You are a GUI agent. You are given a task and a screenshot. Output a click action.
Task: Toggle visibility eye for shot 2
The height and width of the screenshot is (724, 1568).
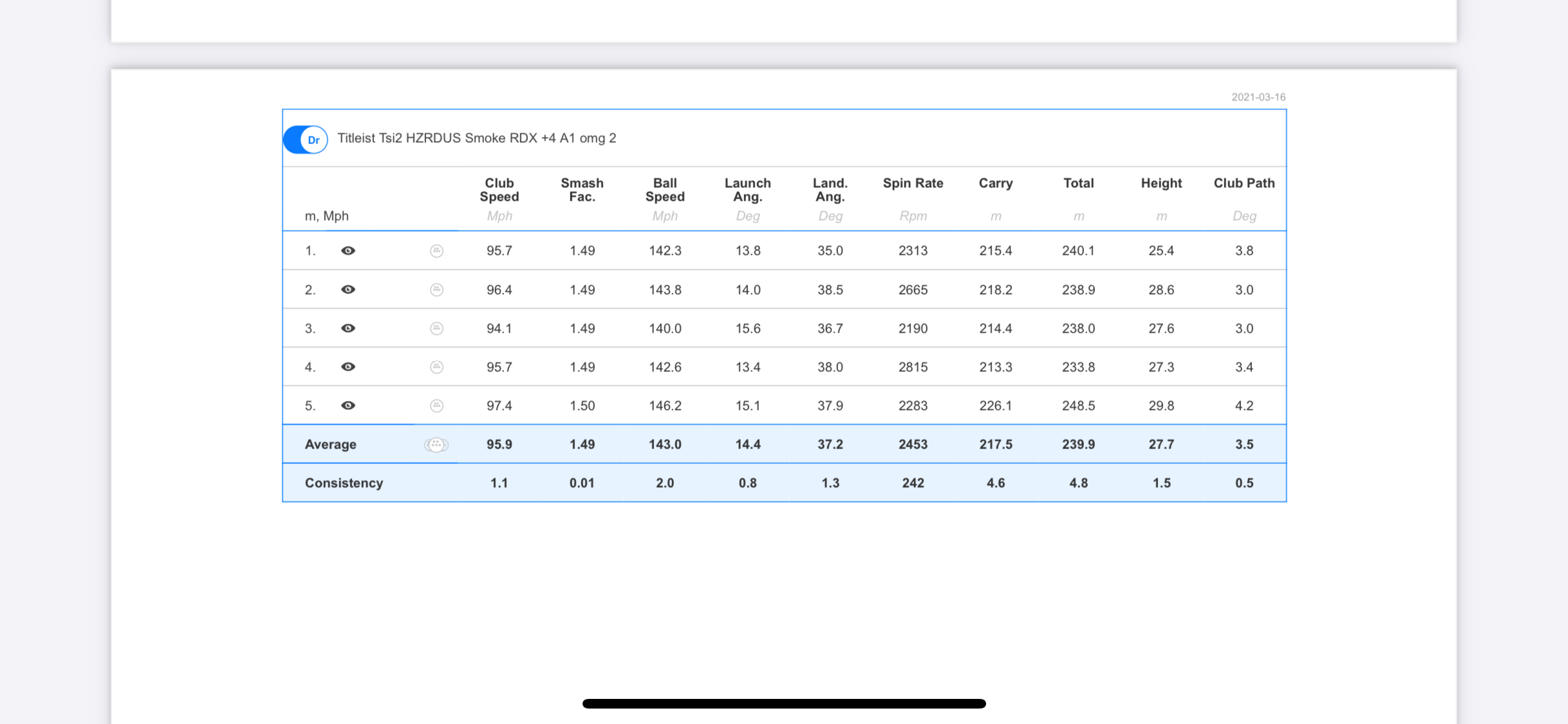[348, 289]
